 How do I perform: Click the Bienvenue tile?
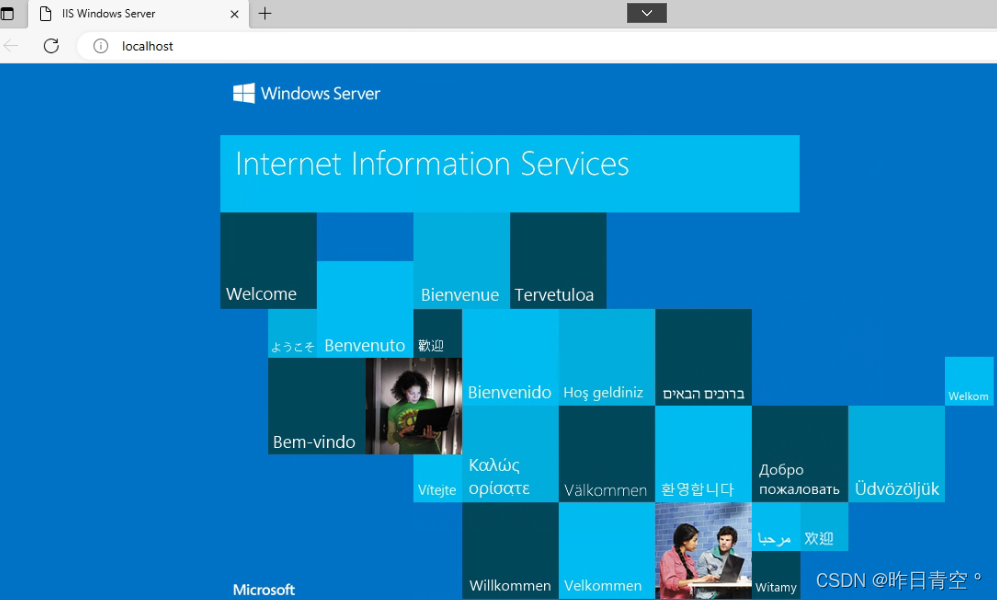462,261
